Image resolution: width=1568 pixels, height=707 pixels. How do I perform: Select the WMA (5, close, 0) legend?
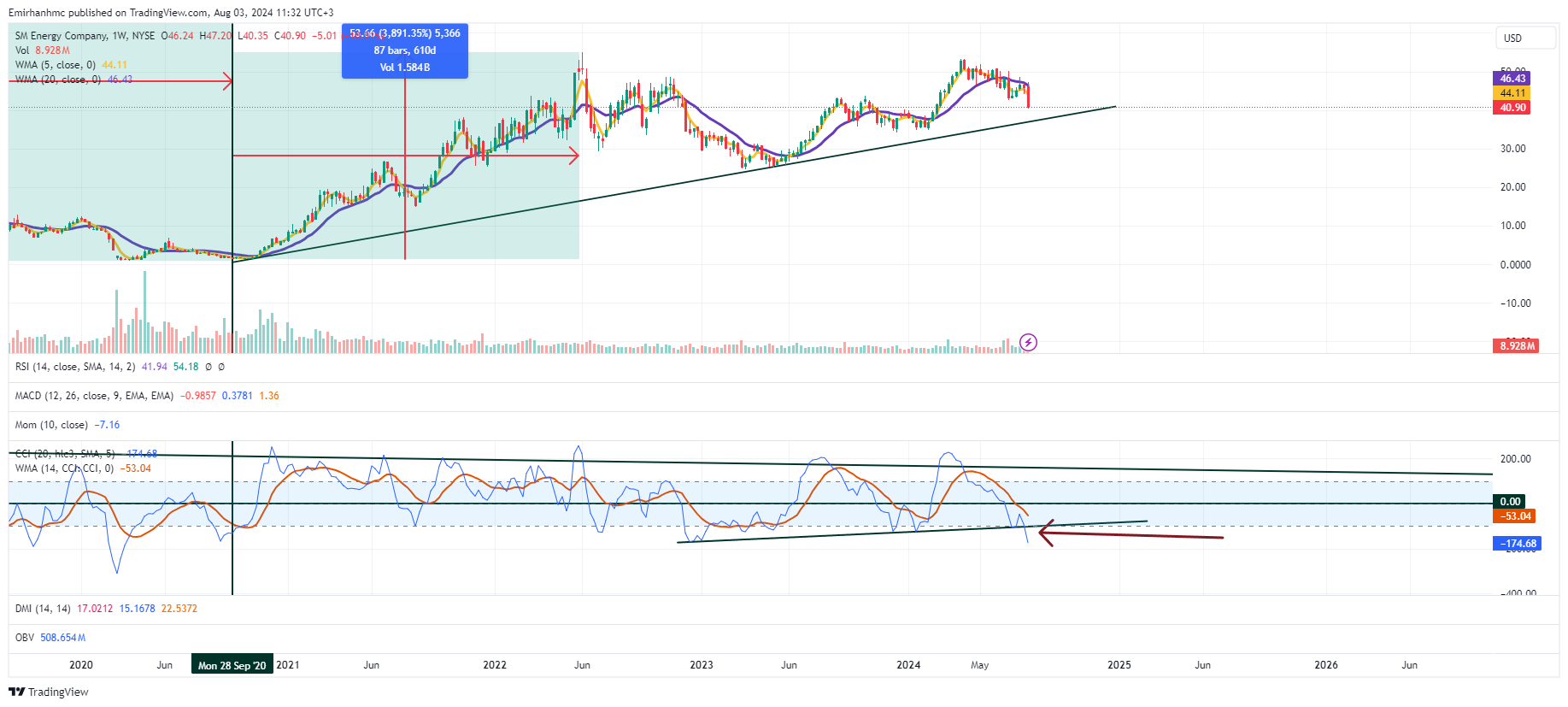71,65
